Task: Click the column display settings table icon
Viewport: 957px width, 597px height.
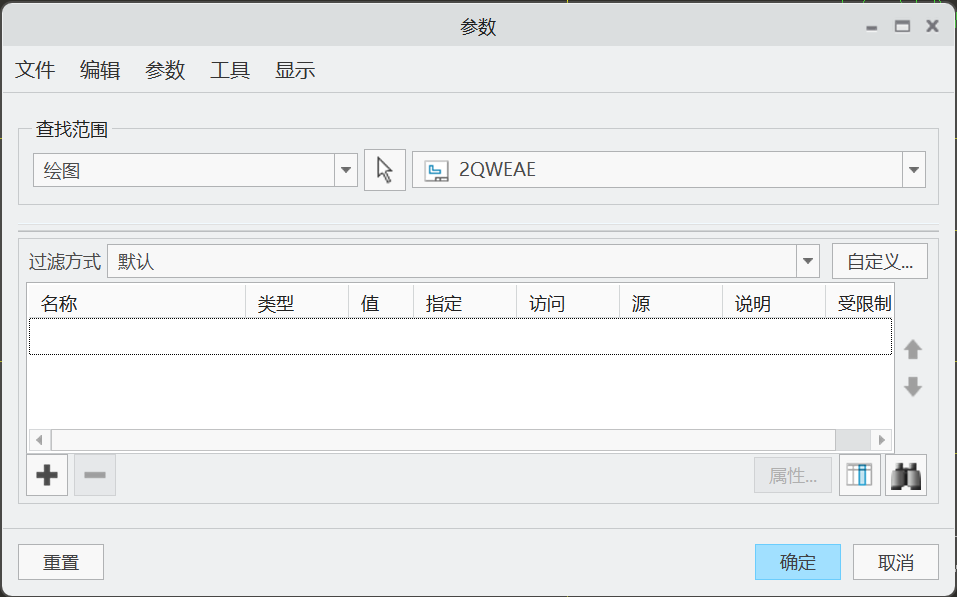Action: click(x=859, y=475)
